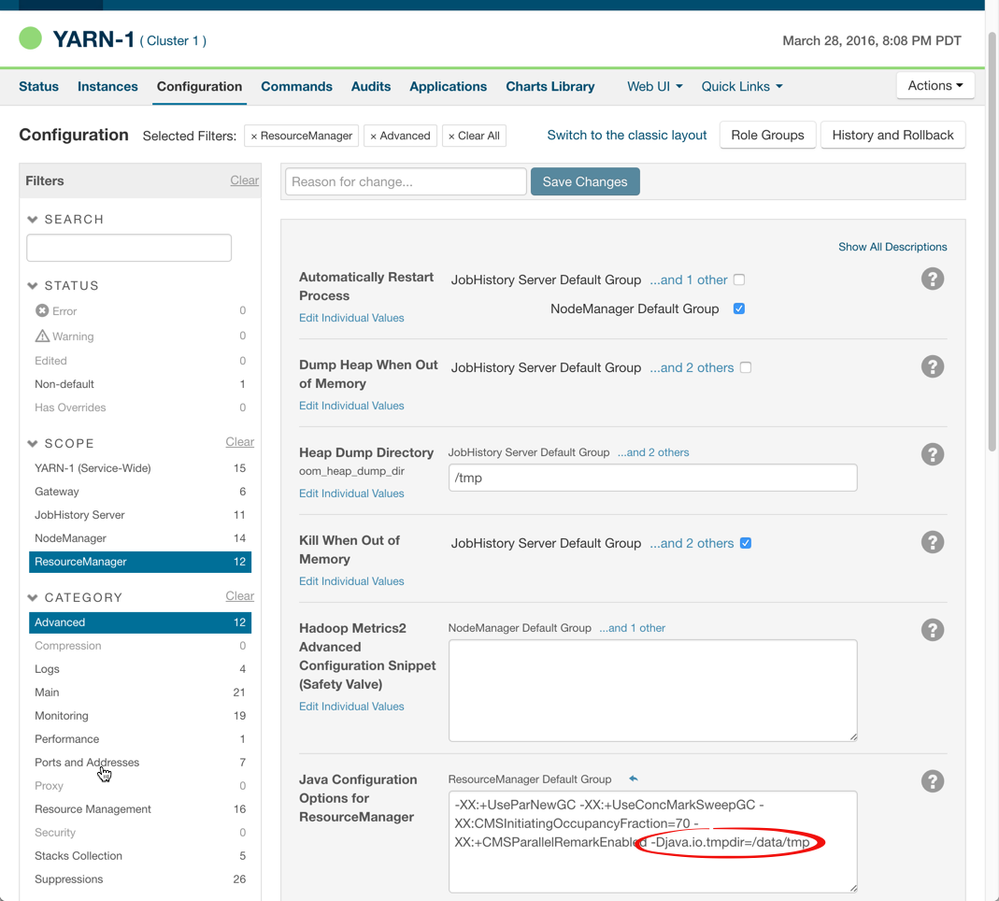Open the Quick Links dropdown
The image size is (999, 901).
742,86
